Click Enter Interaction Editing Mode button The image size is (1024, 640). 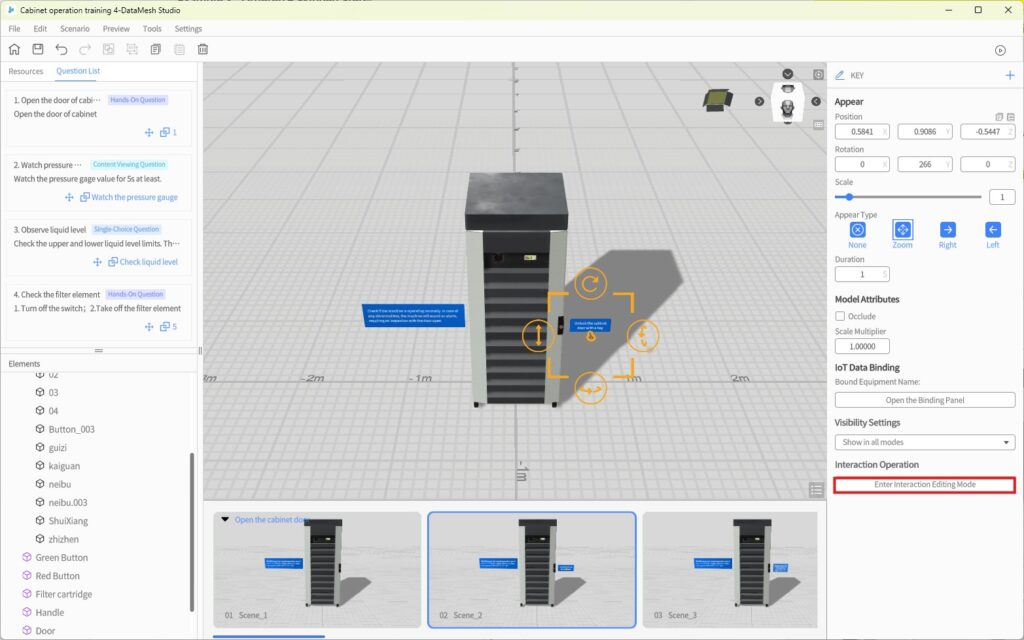924,485
